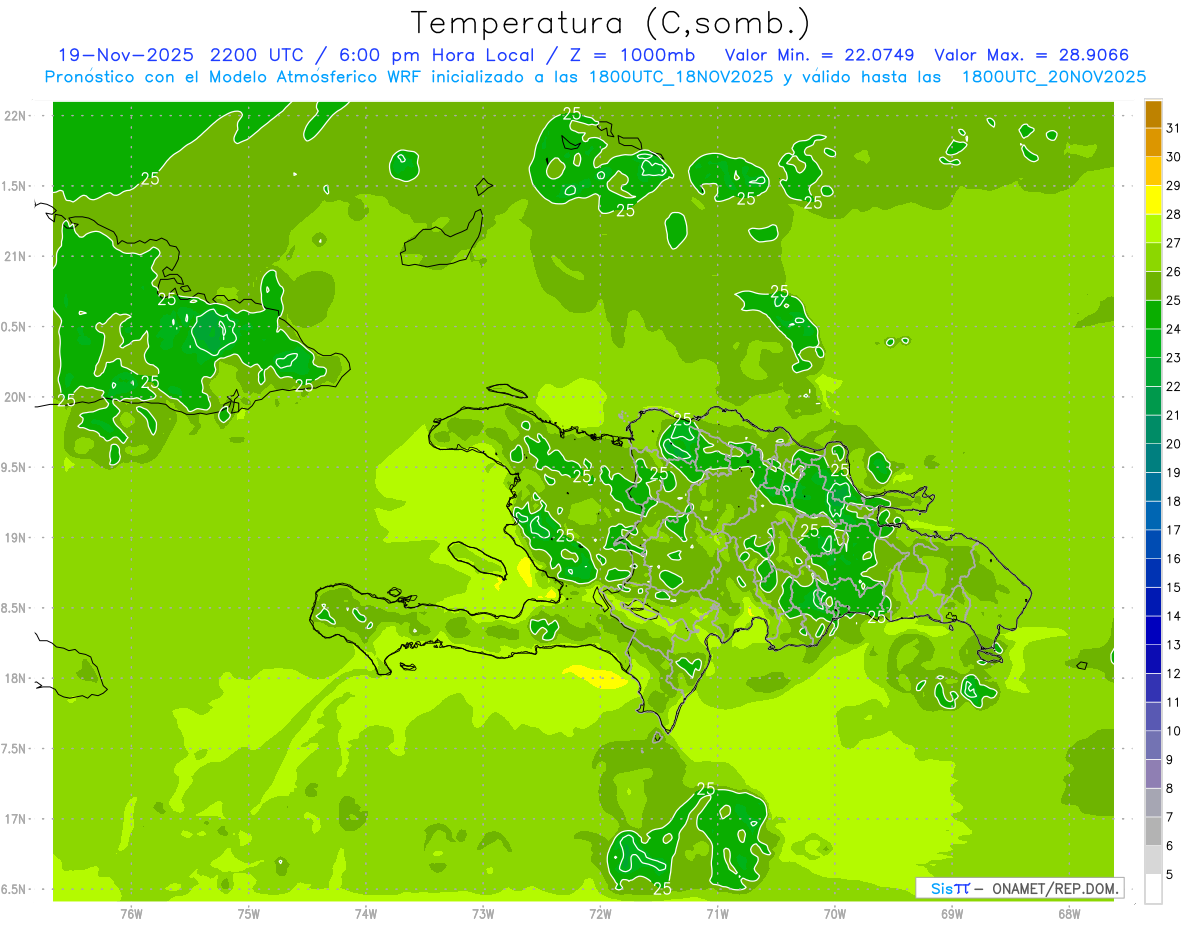This screenshot has height=927, width=1200.
Task: Click the 68W longitude axis label
Action: [1069, 913]
